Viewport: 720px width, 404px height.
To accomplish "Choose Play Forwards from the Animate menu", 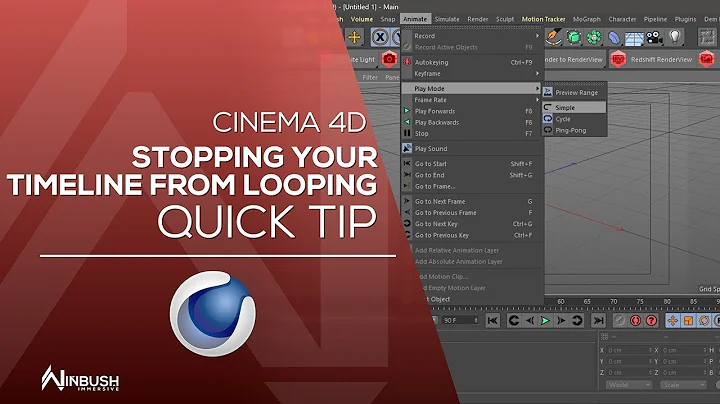I will click(x=473, y=111).
